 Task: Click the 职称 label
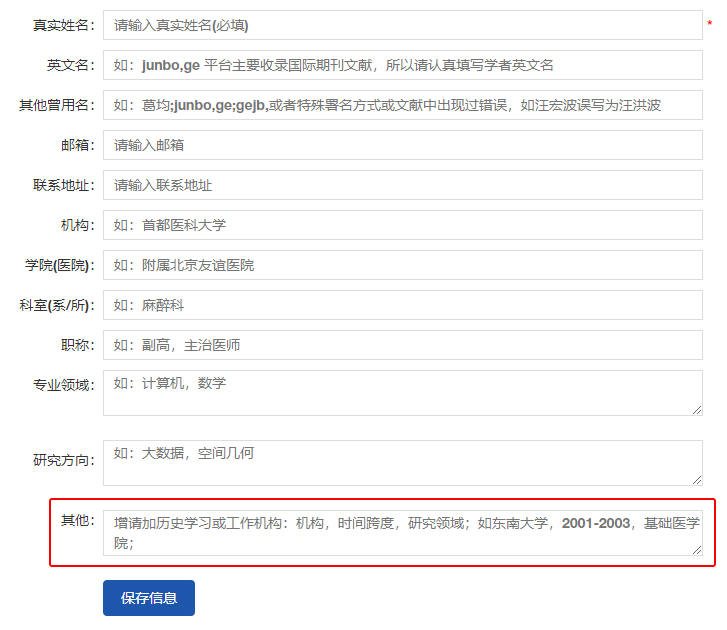tap(77, 345)
